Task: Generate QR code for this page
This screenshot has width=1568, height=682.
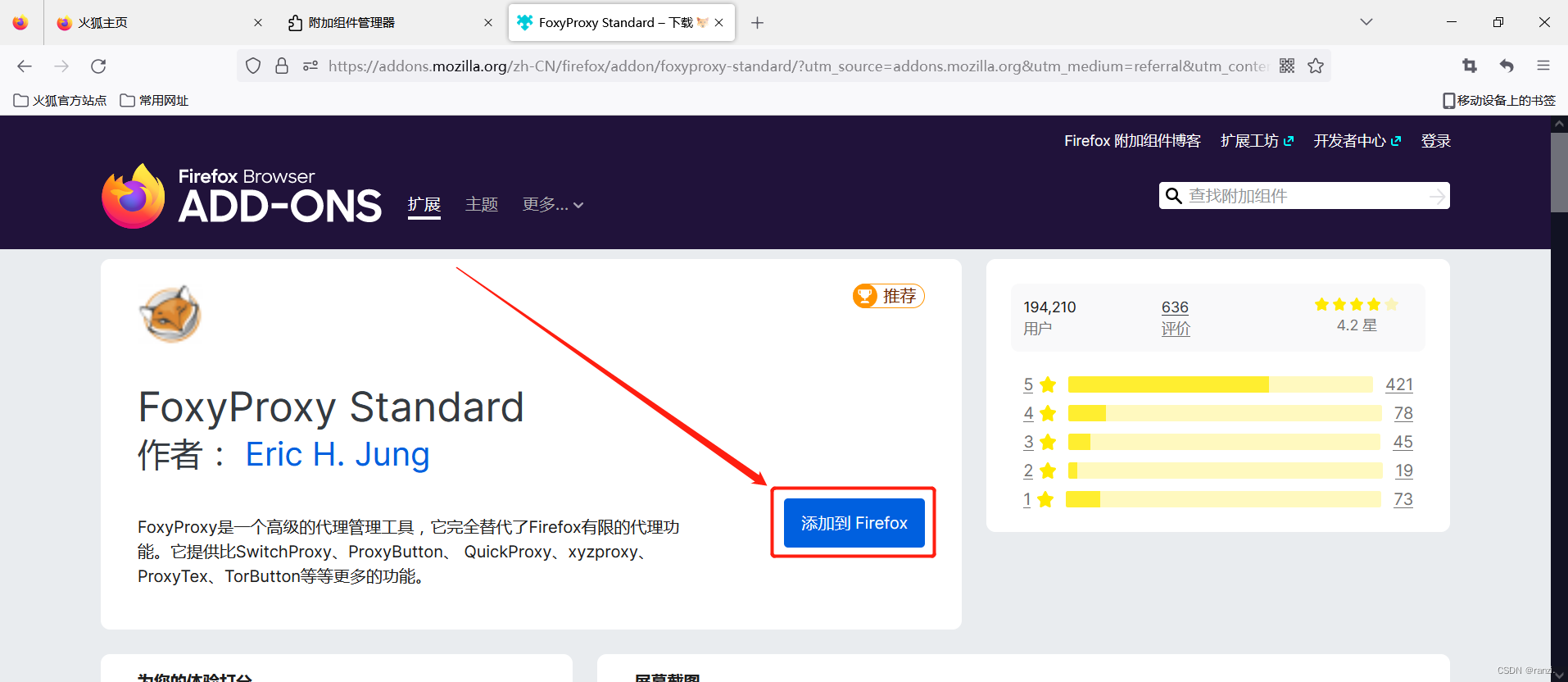Action: tap(1287, 66)
